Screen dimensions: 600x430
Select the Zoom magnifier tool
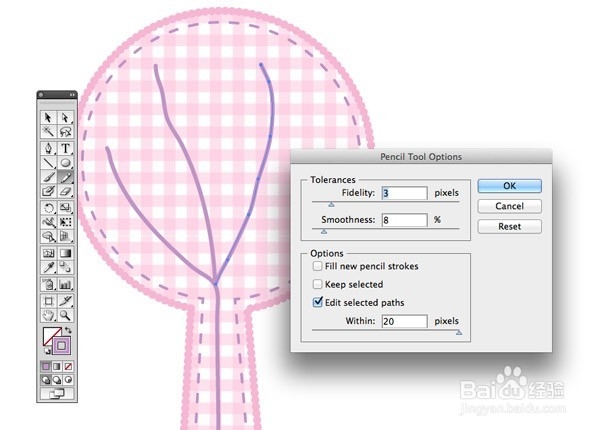(65, 315)
